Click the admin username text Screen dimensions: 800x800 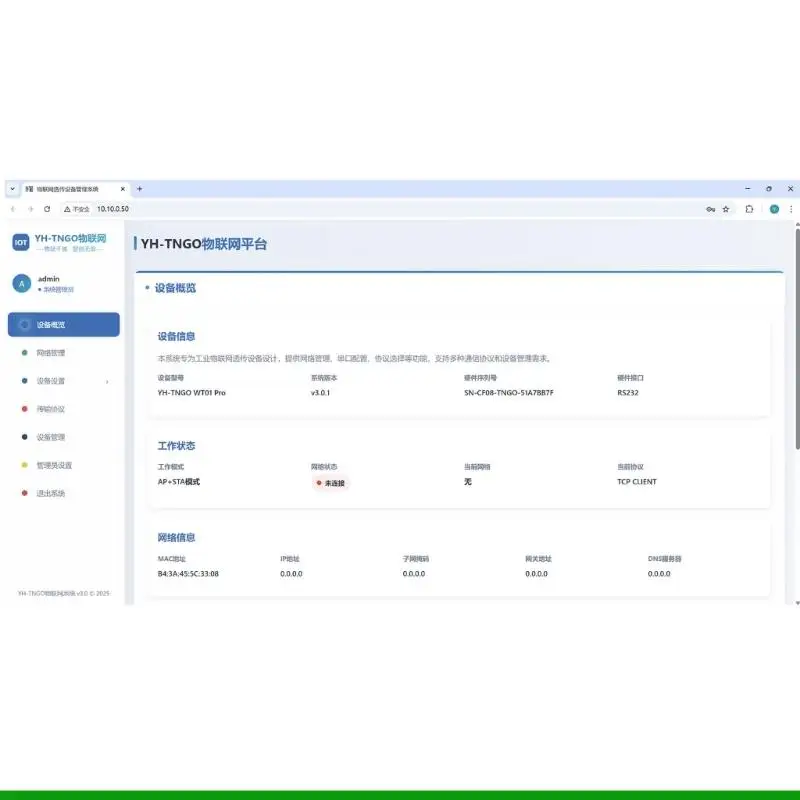coord(48,279)
